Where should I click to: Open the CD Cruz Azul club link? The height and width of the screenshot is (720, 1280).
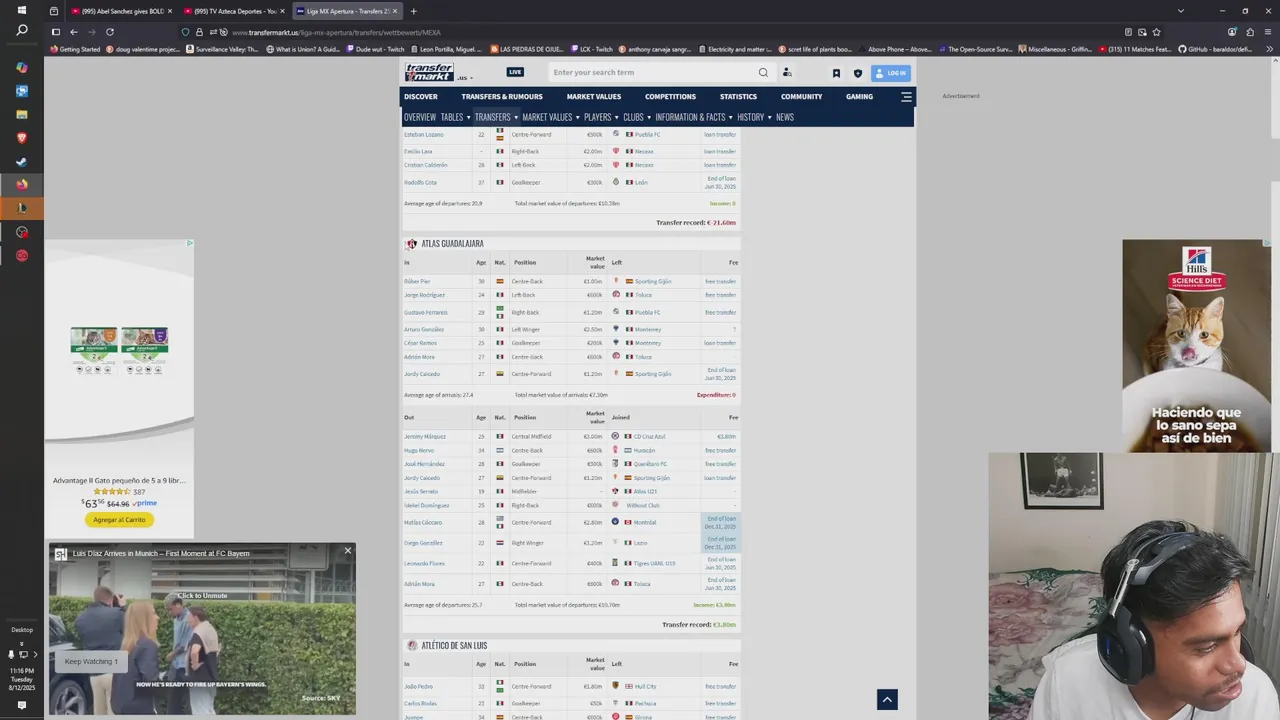click(x=649, y=436)
